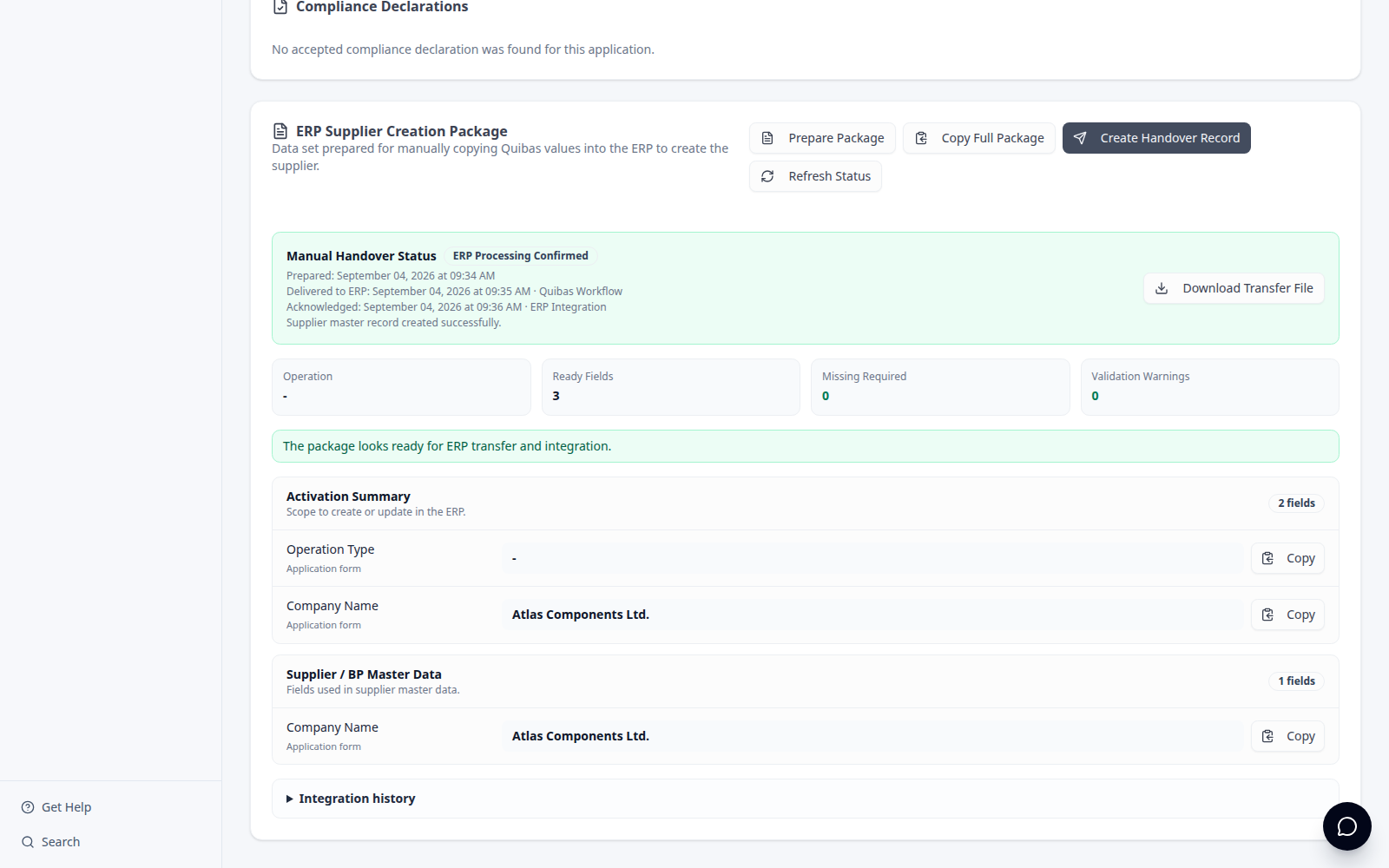Click the Create Handover Record button
This screenshot has height=868, width=1389.
coord(1156,138)
